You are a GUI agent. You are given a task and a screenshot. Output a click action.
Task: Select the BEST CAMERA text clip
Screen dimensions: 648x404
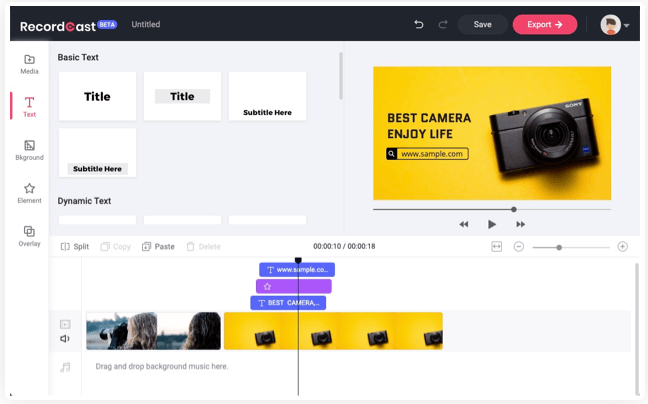tap(288, 303)
